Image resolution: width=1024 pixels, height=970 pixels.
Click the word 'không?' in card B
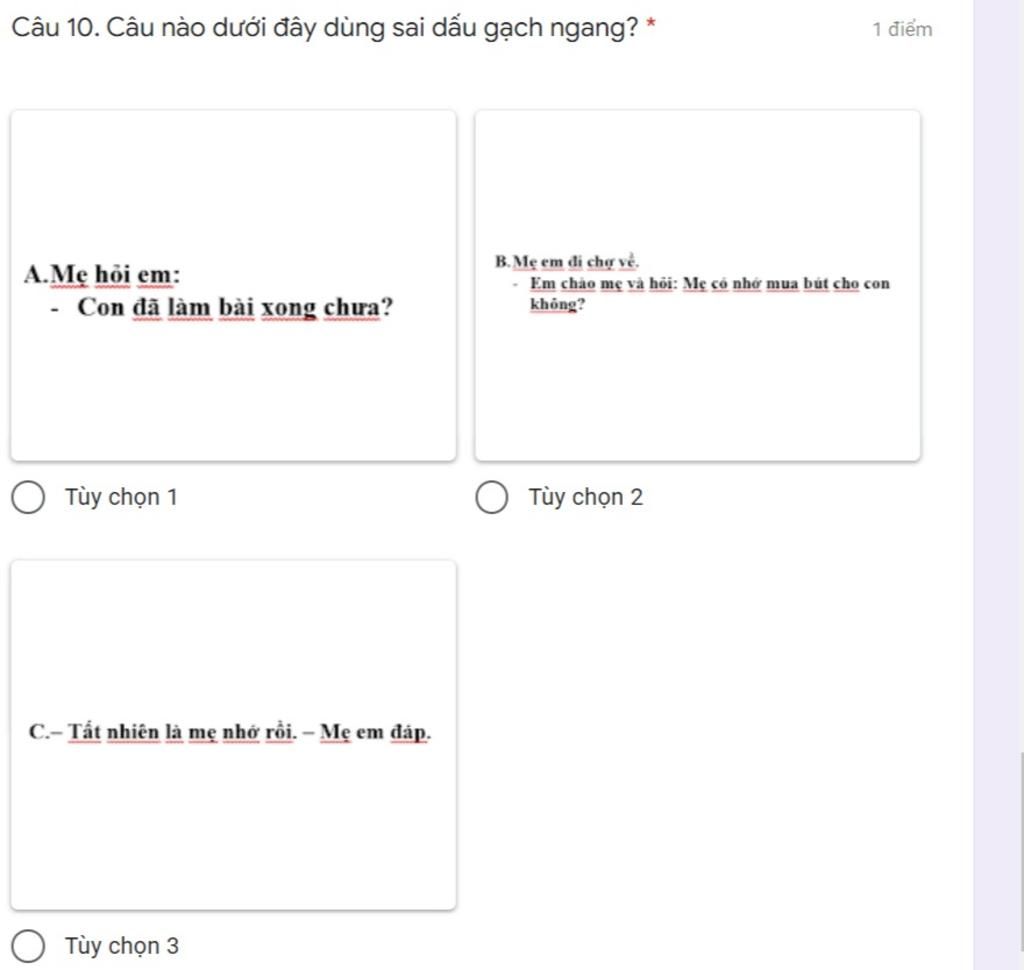tap(558, 304)
